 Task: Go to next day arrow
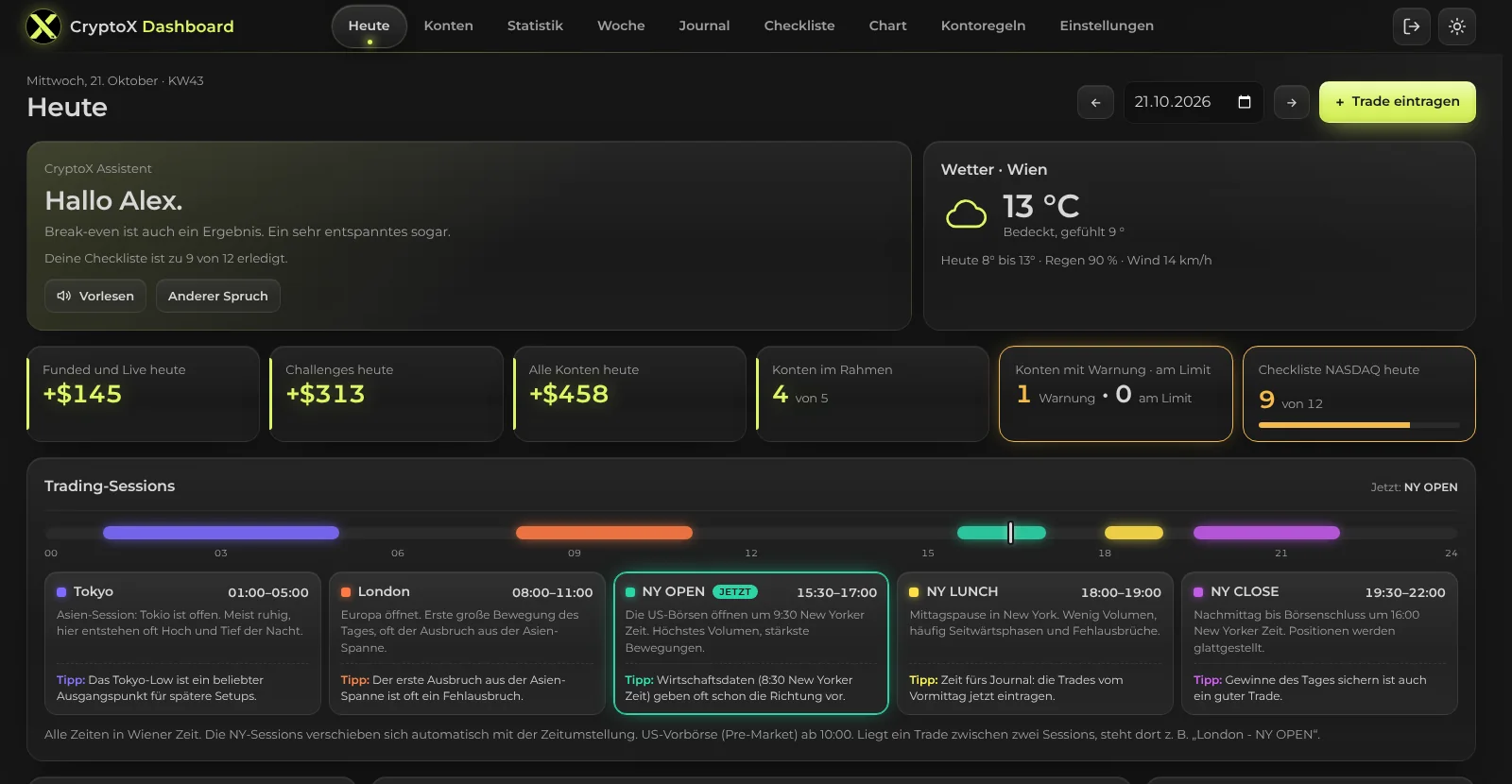pos(1291,102)
